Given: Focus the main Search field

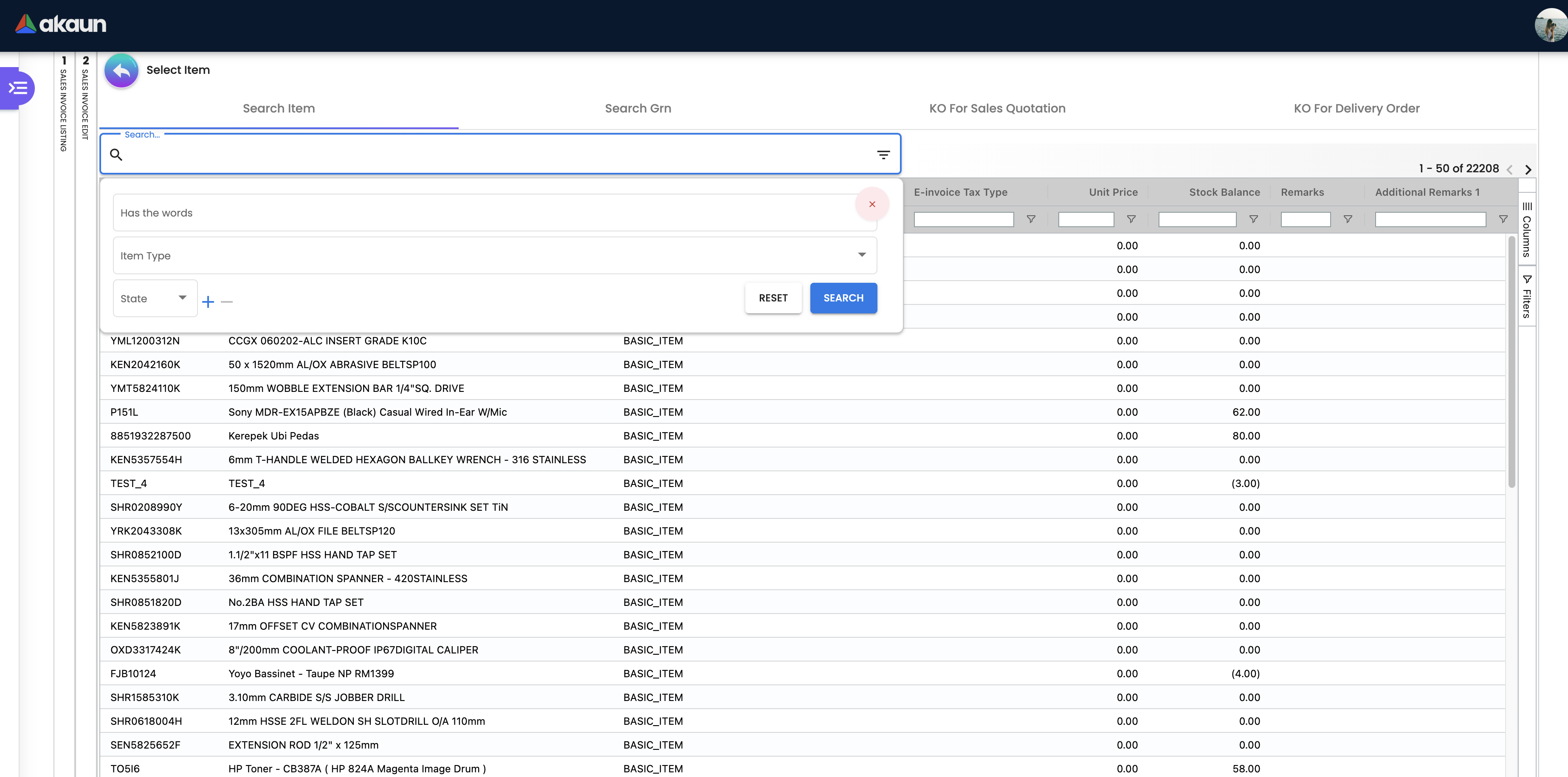Looking at the screenshot, I should (x=500, y=155).
